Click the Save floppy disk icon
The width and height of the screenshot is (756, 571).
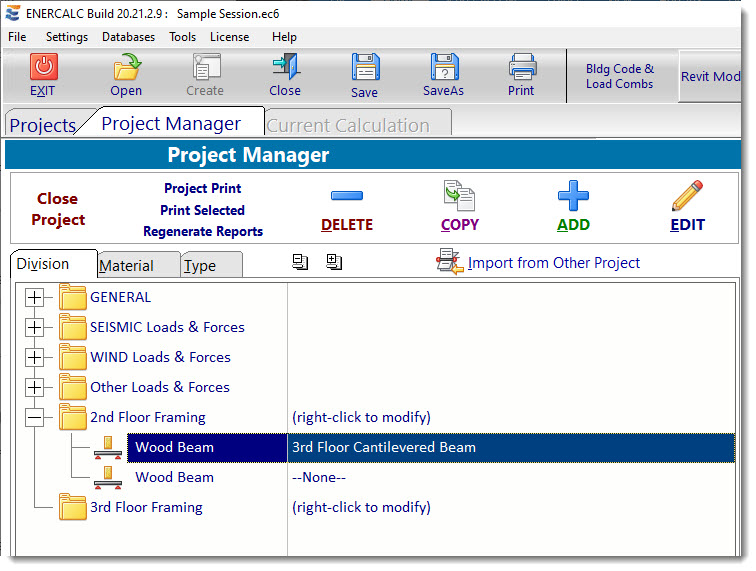[x=364, y=68]
